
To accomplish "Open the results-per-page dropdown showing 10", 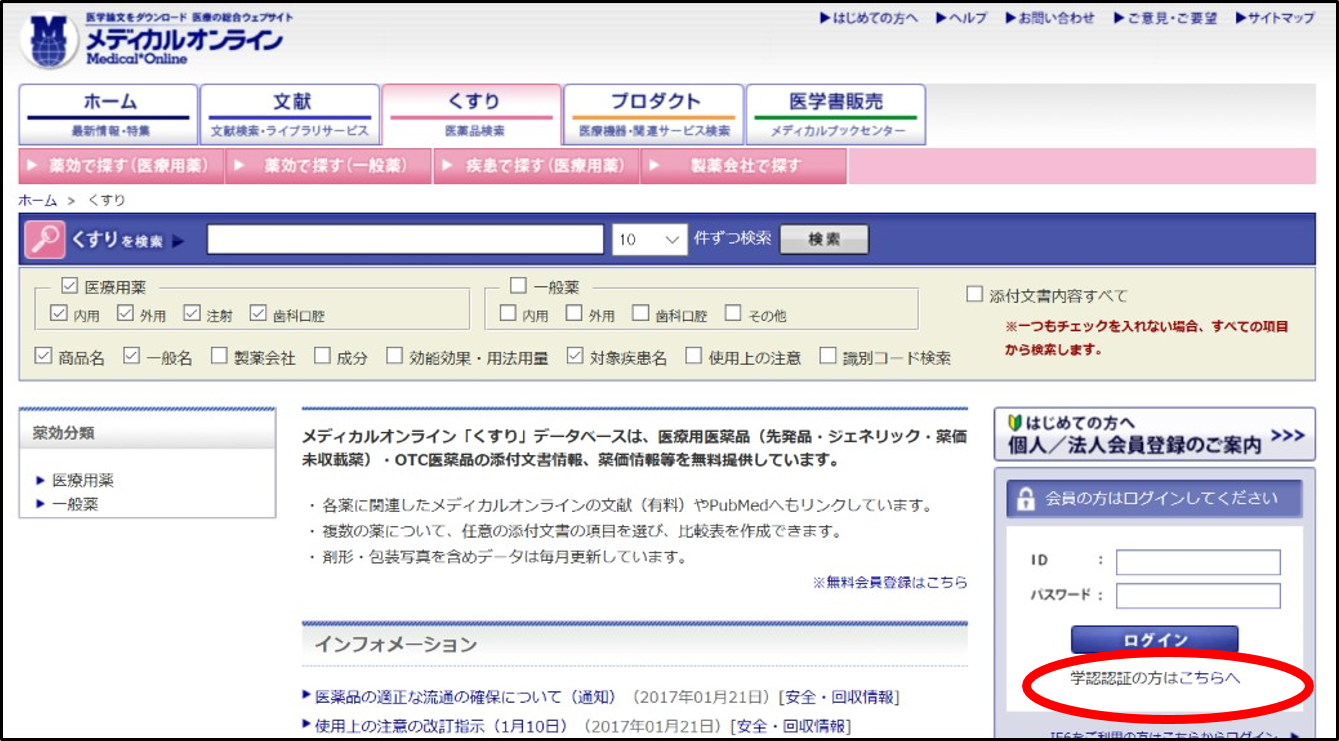I will 649,240.
